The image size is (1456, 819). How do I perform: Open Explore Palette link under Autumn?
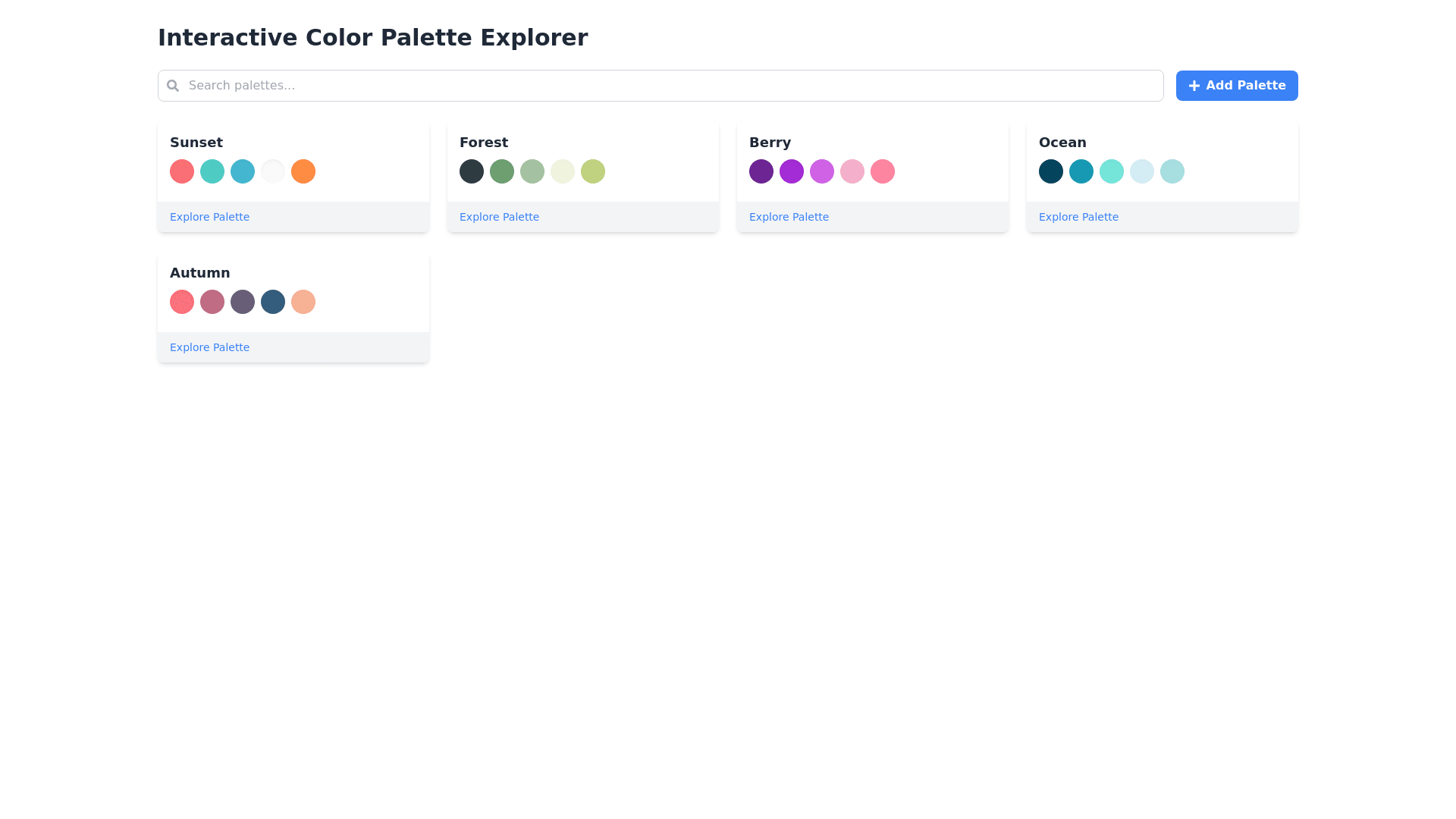click(209, 347)
